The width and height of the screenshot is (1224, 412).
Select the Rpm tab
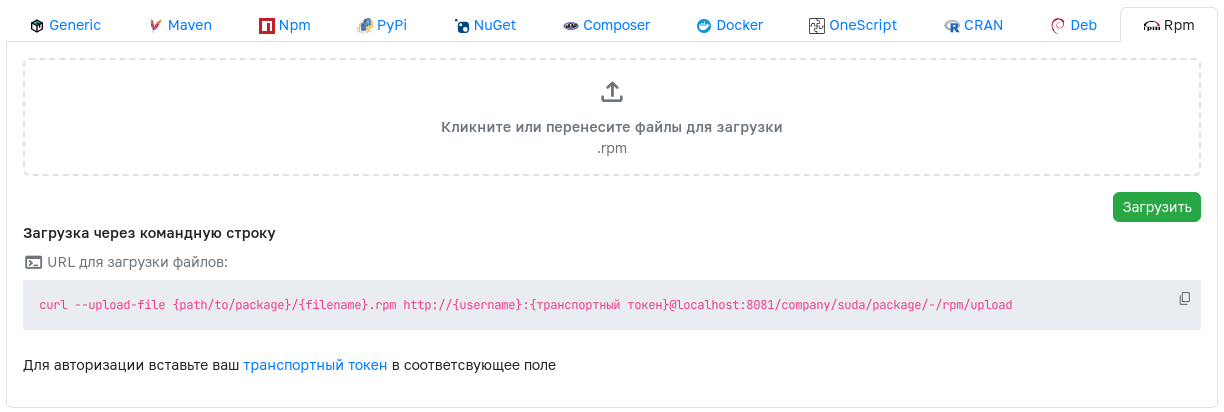[x=1169, y=25]
